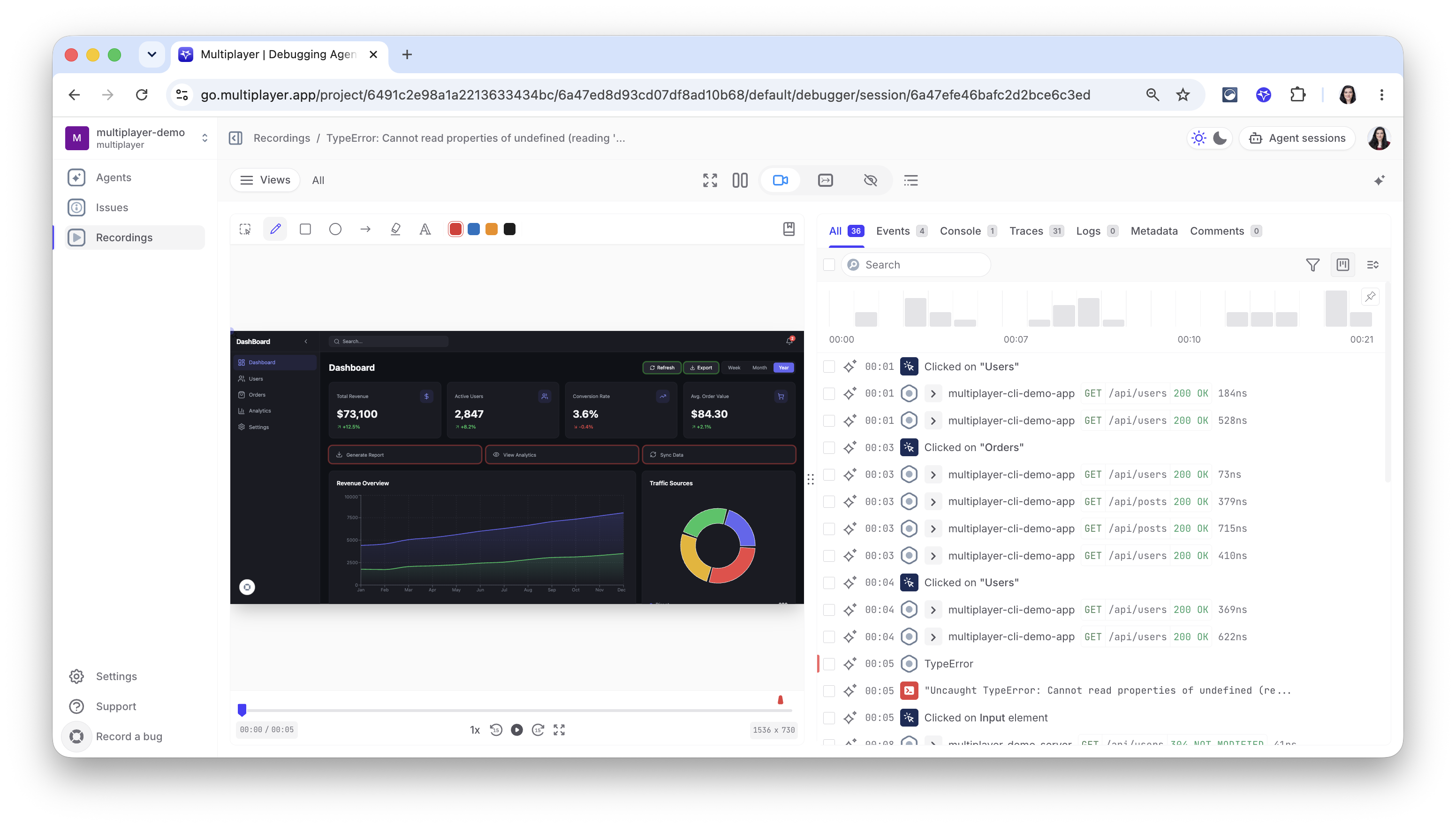Pin the timeline histogram
Viewport: 1456px width, 827px height.
(x=1370, y=297)
